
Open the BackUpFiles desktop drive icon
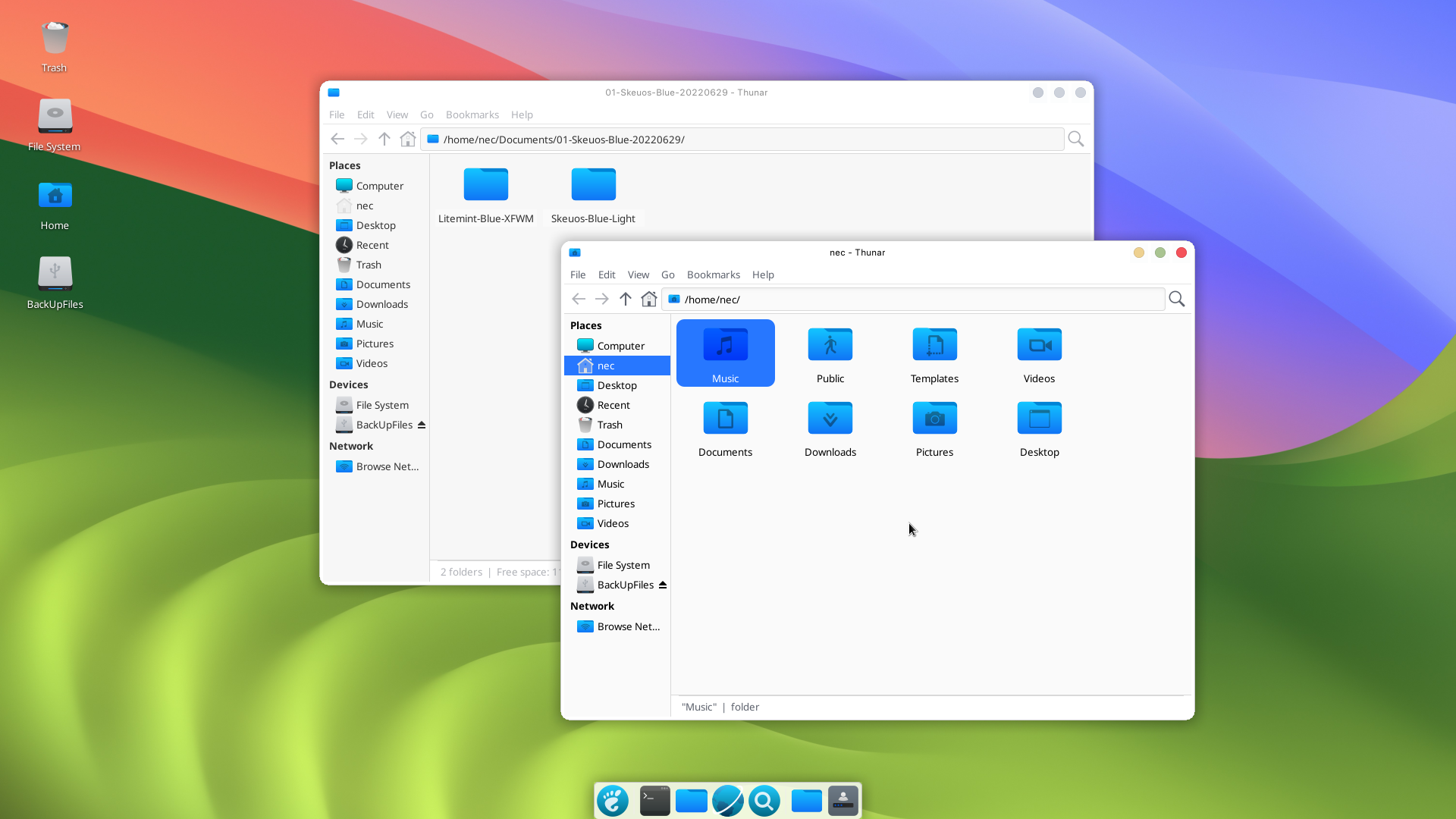coord(55,284)
